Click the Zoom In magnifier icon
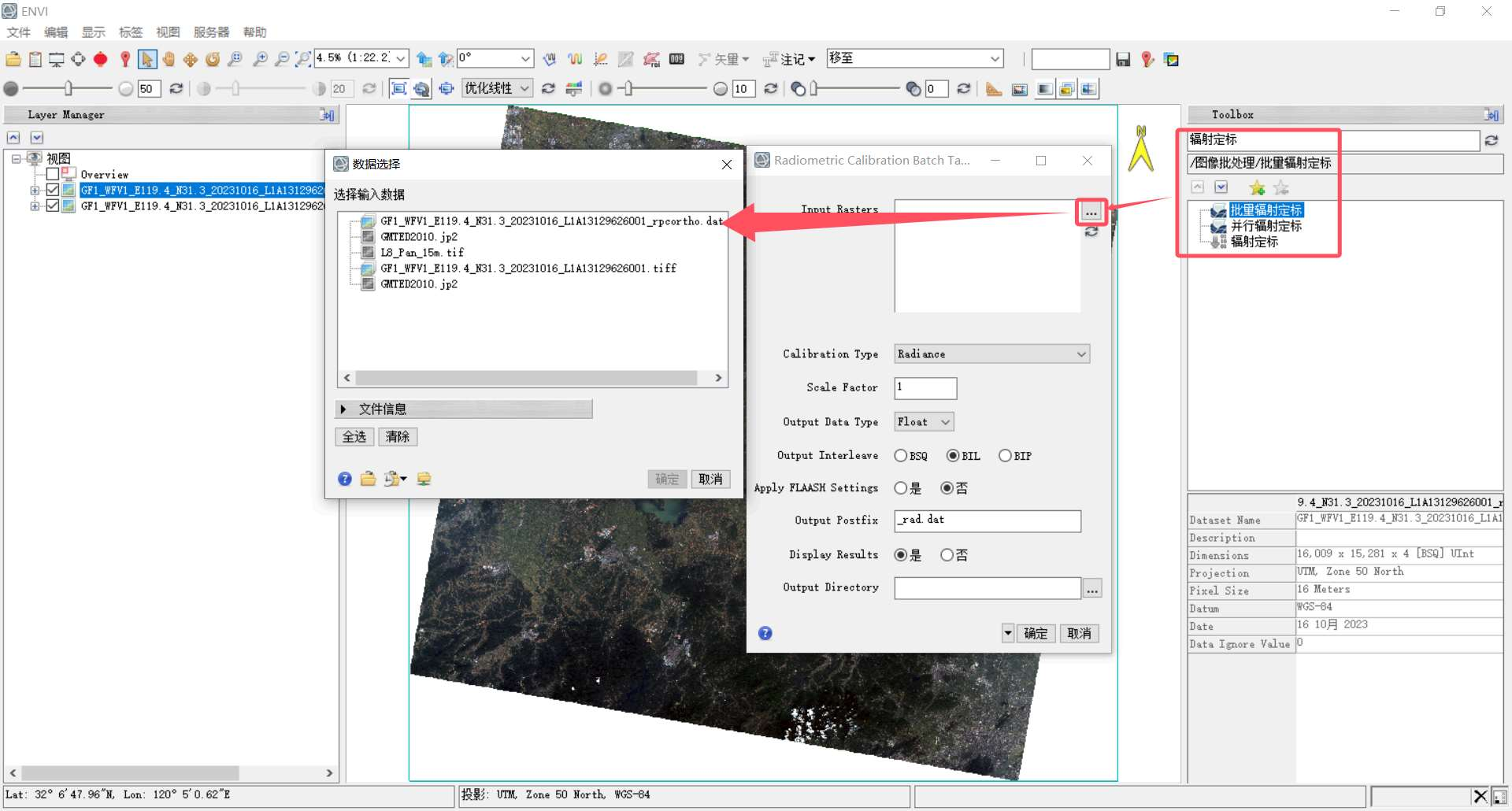Image resolution: width=1512 pixels, height=811 pixels. tap(260, 59)
